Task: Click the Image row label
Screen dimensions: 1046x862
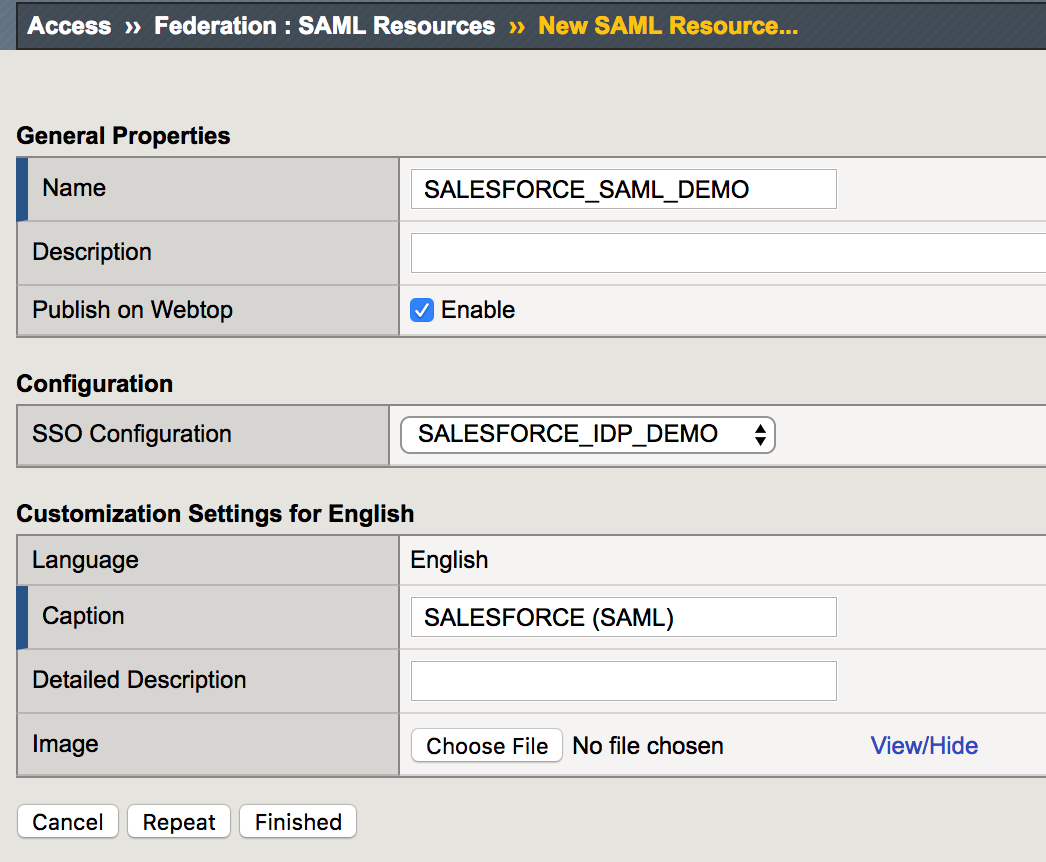Action: pos(65,744)
